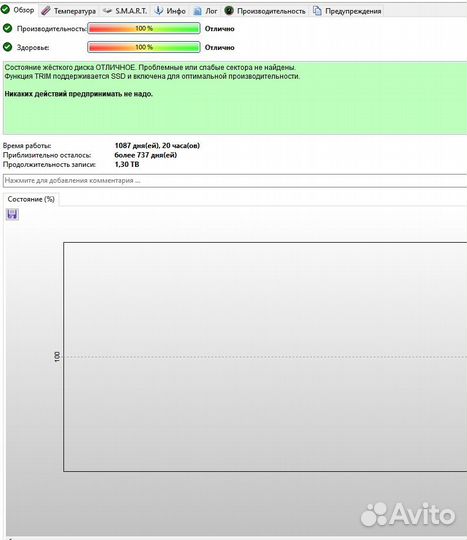Click the Производительность 100 % progress bar
This screenshot has width=467, height=540.
(x=144, y=28)
